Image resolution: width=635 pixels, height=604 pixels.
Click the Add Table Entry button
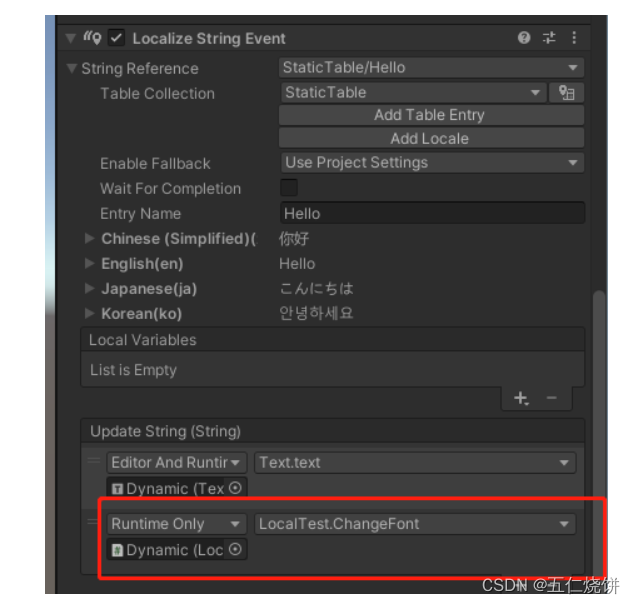point(431,115)
